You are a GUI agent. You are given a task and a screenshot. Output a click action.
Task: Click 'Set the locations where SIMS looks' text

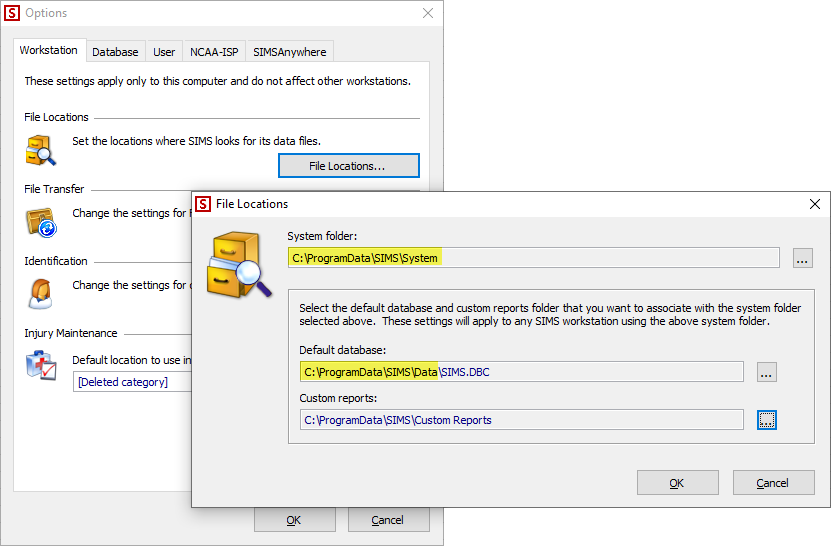pos(196,142)
